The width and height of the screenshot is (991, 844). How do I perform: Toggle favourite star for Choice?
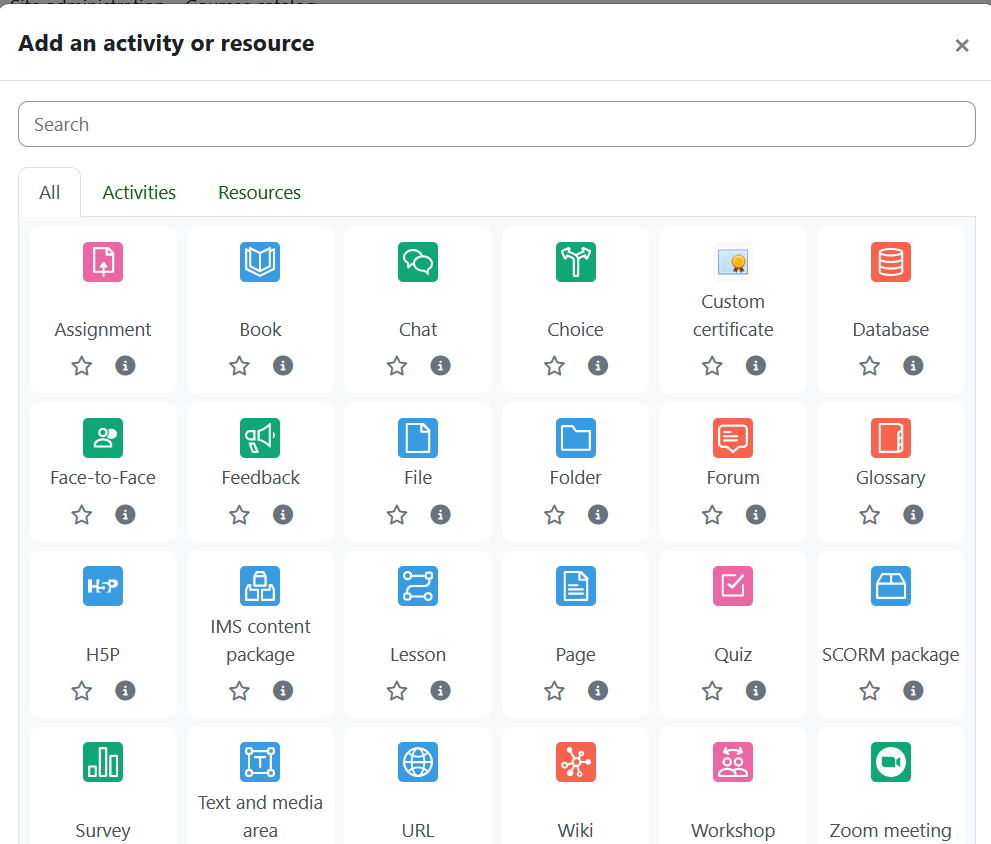(x=554, y=366)
